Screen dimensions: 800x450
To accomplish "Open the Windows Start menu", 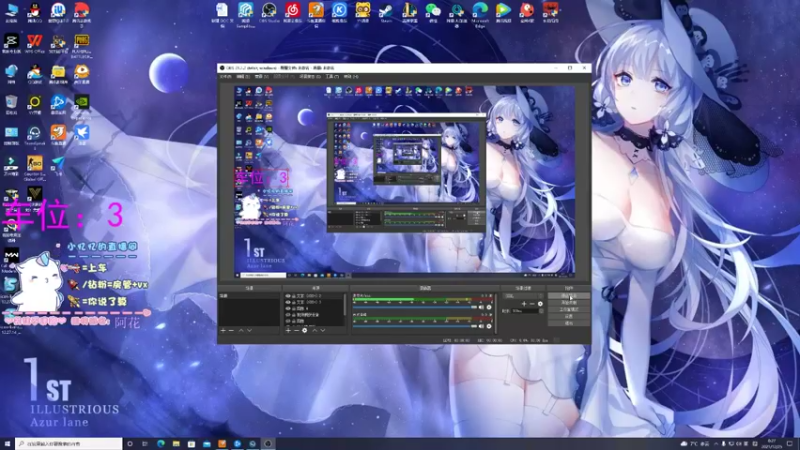I will coord(7,444).
